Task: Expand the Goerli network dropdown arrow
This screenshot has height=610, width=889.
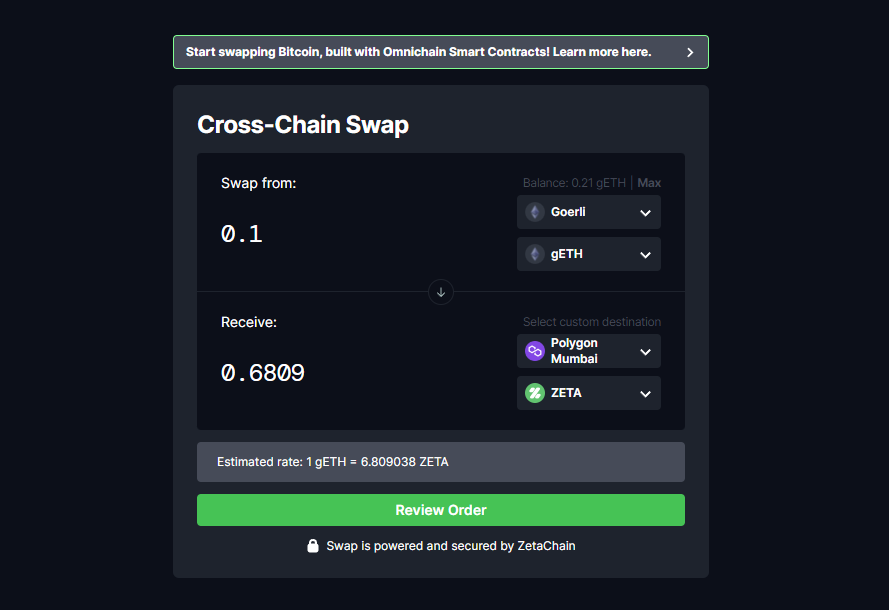Action: point(645,213)
